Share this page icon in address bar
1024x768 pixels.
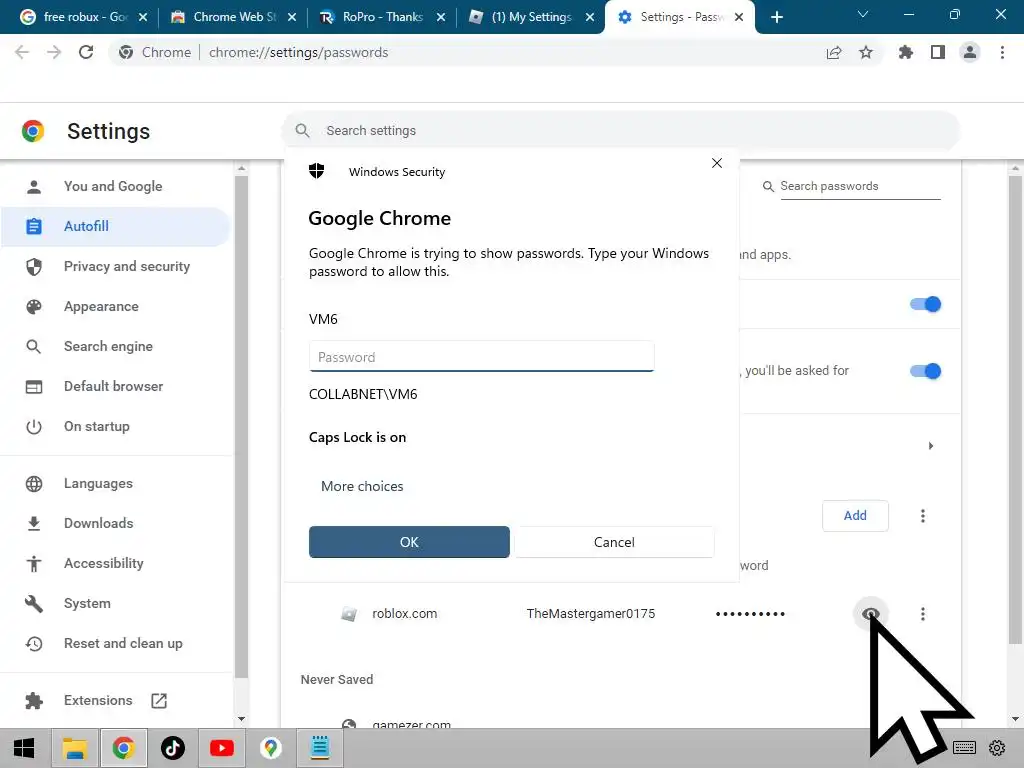pyautogui.click(x=834, y=52)
